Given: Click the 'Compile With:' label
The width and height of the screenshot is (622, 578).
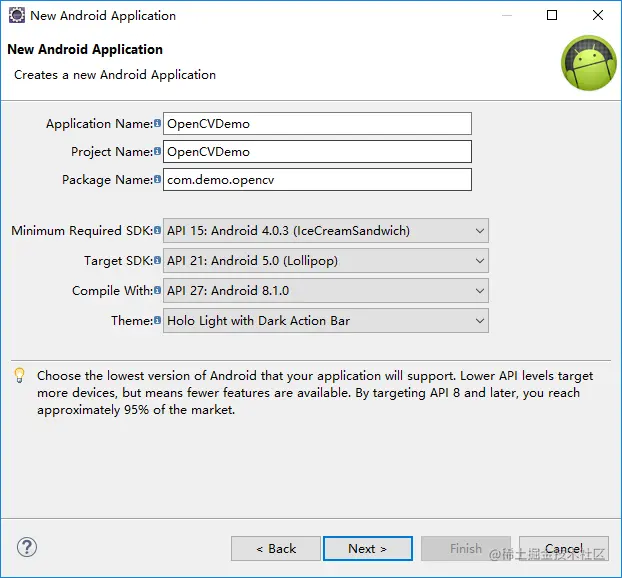Looking at the screenshot, I should (x=112, y=291).
